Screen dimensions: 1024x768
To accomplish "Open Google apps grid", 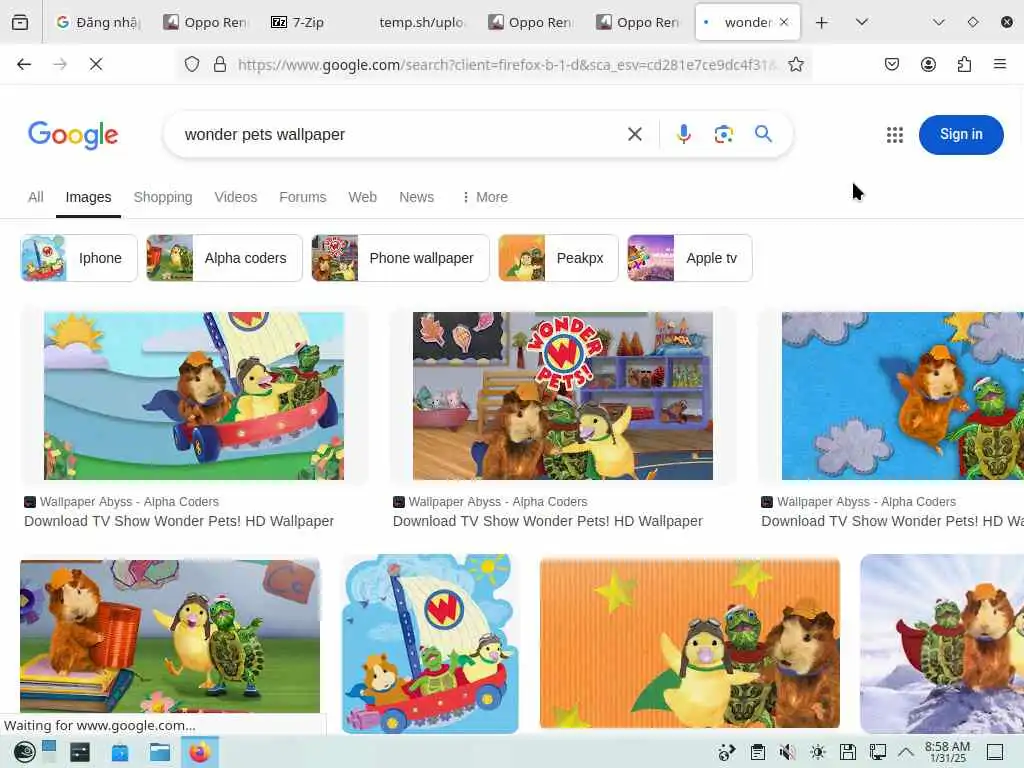I will 895,135.
